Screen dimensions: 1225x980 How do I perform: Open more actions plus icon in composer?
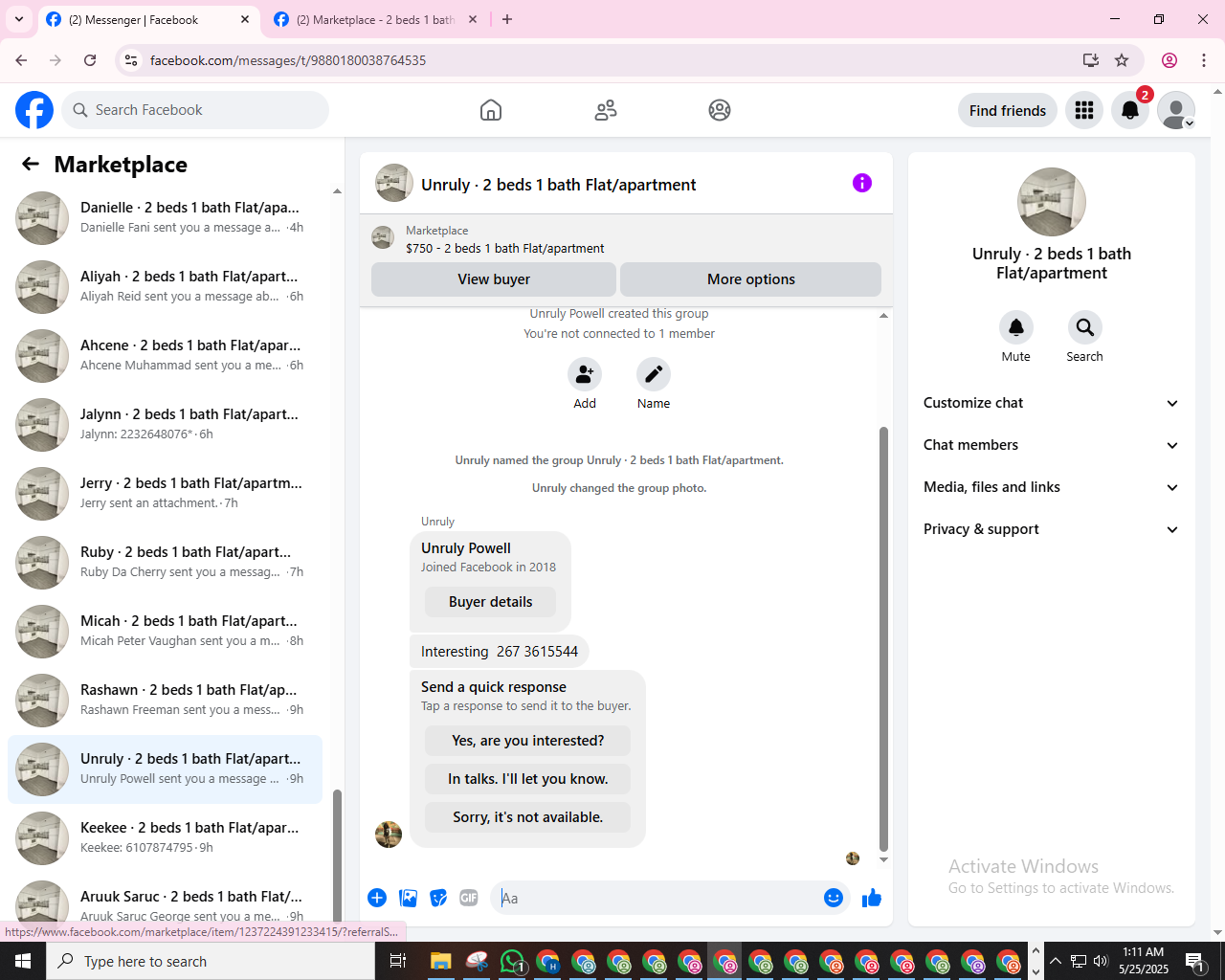pos(377,898)
